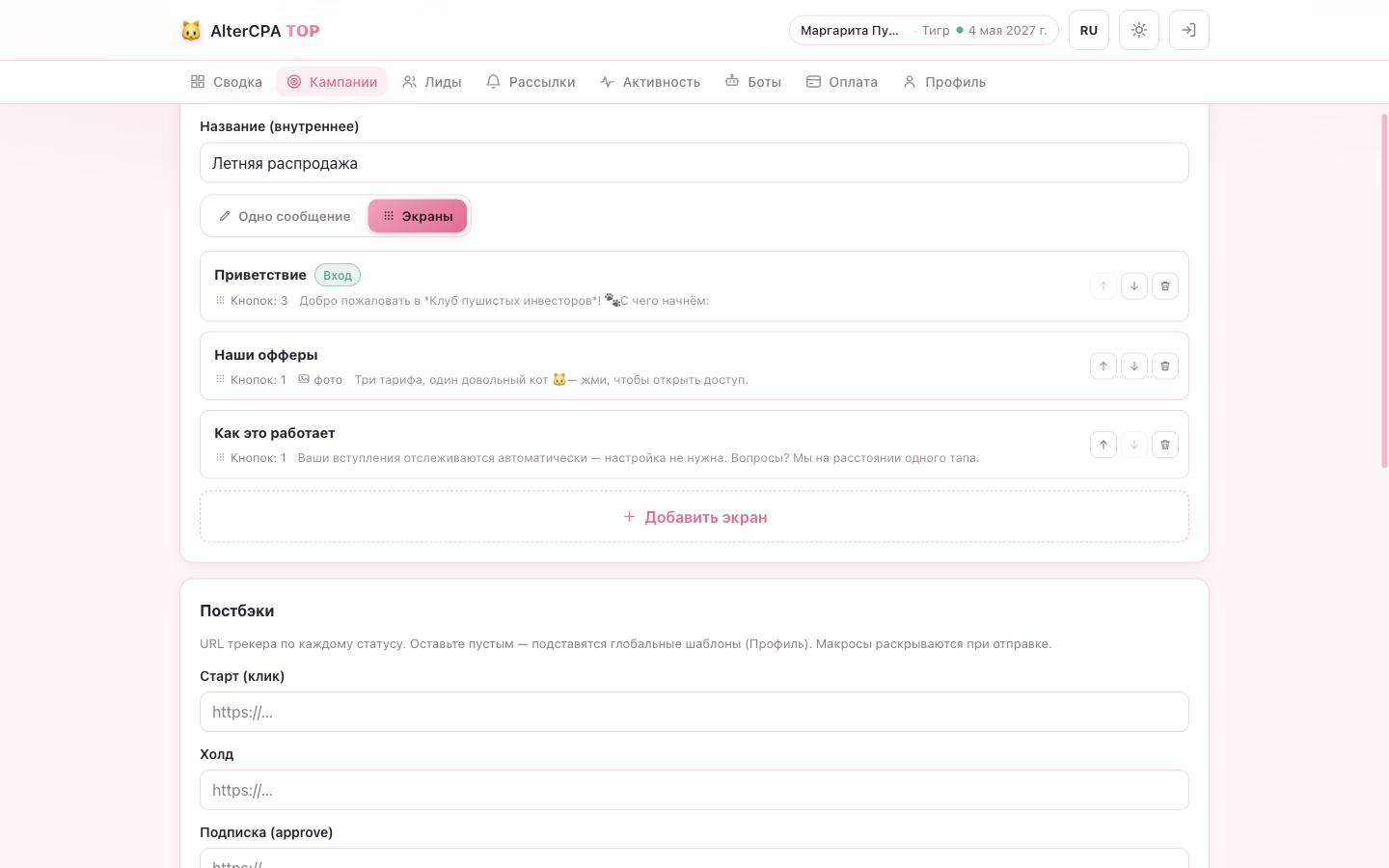The width and height of the screenshot is (1389, 868).
Task: Select the Экраны mode toggle
Action: (x=418, y=216)
